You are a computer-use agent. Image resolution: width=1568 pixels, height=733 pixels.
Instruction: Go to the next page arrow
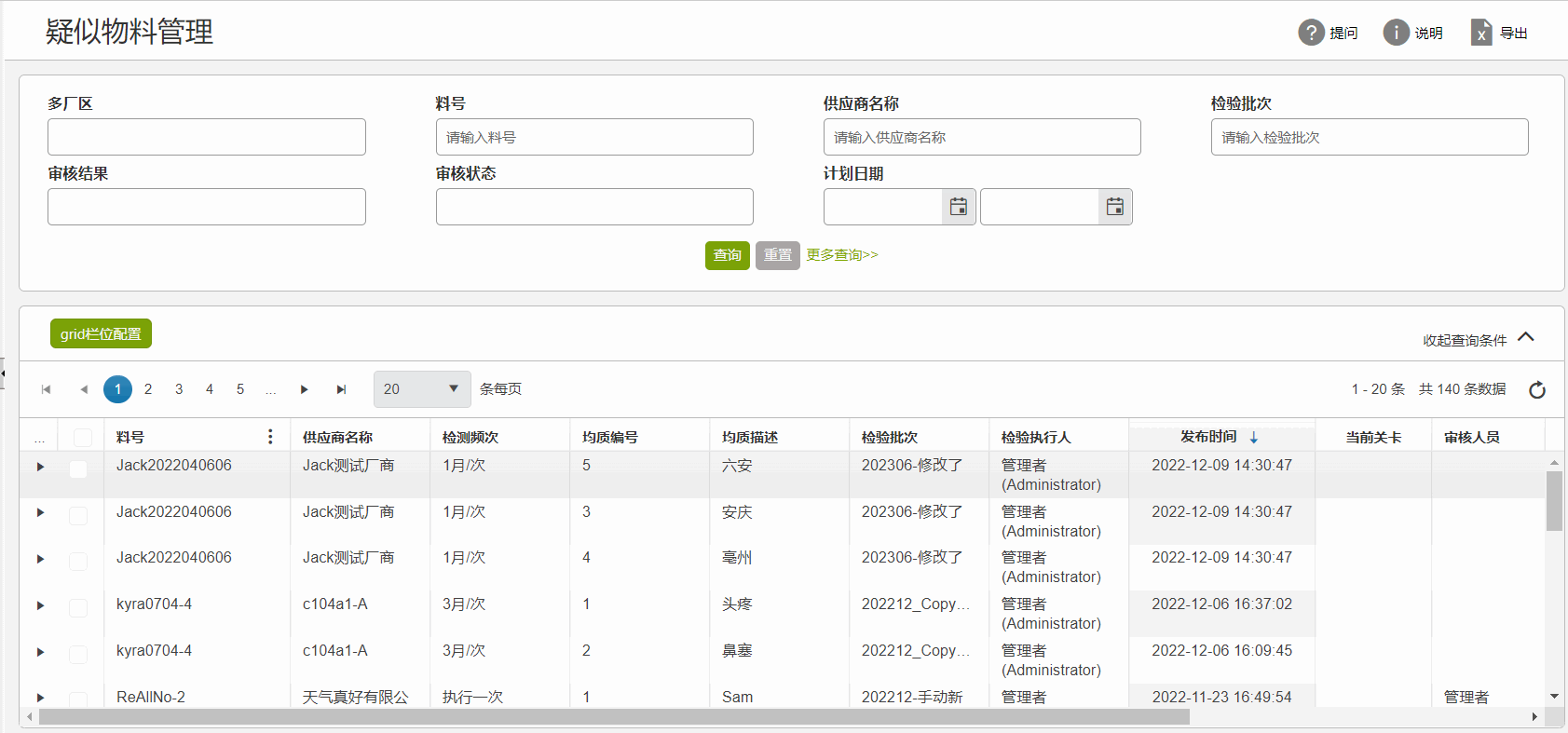(x=304, y=389)
